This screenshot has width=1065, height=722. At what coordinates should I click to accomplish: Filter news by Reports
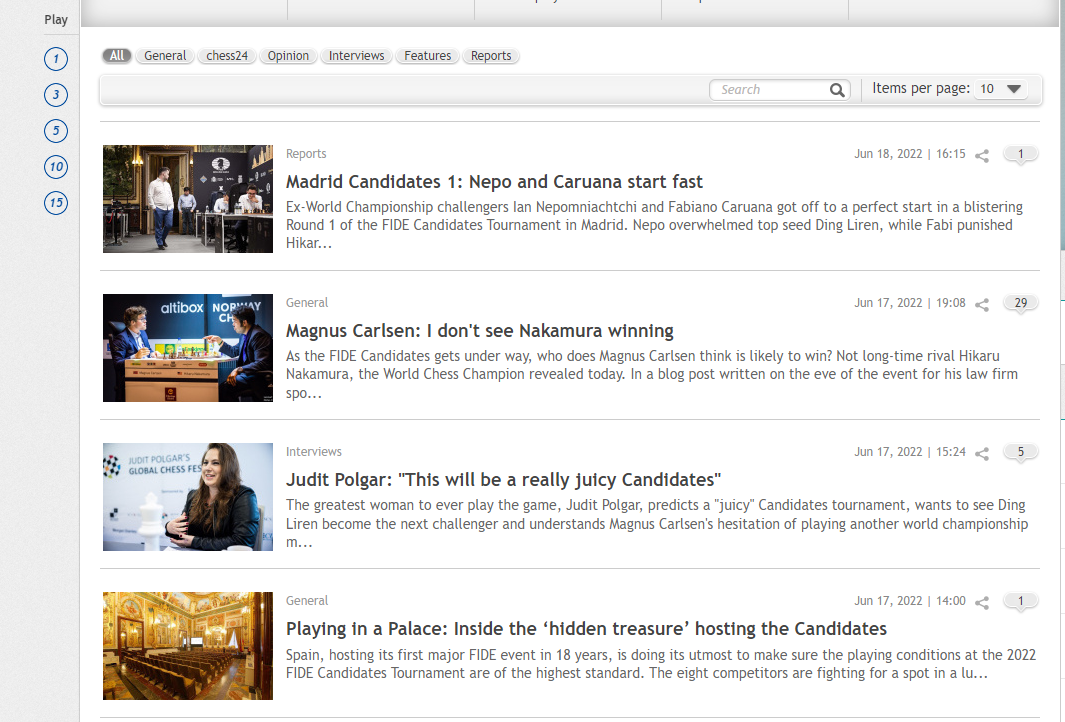pyautogui.click(x=491, y=56)
